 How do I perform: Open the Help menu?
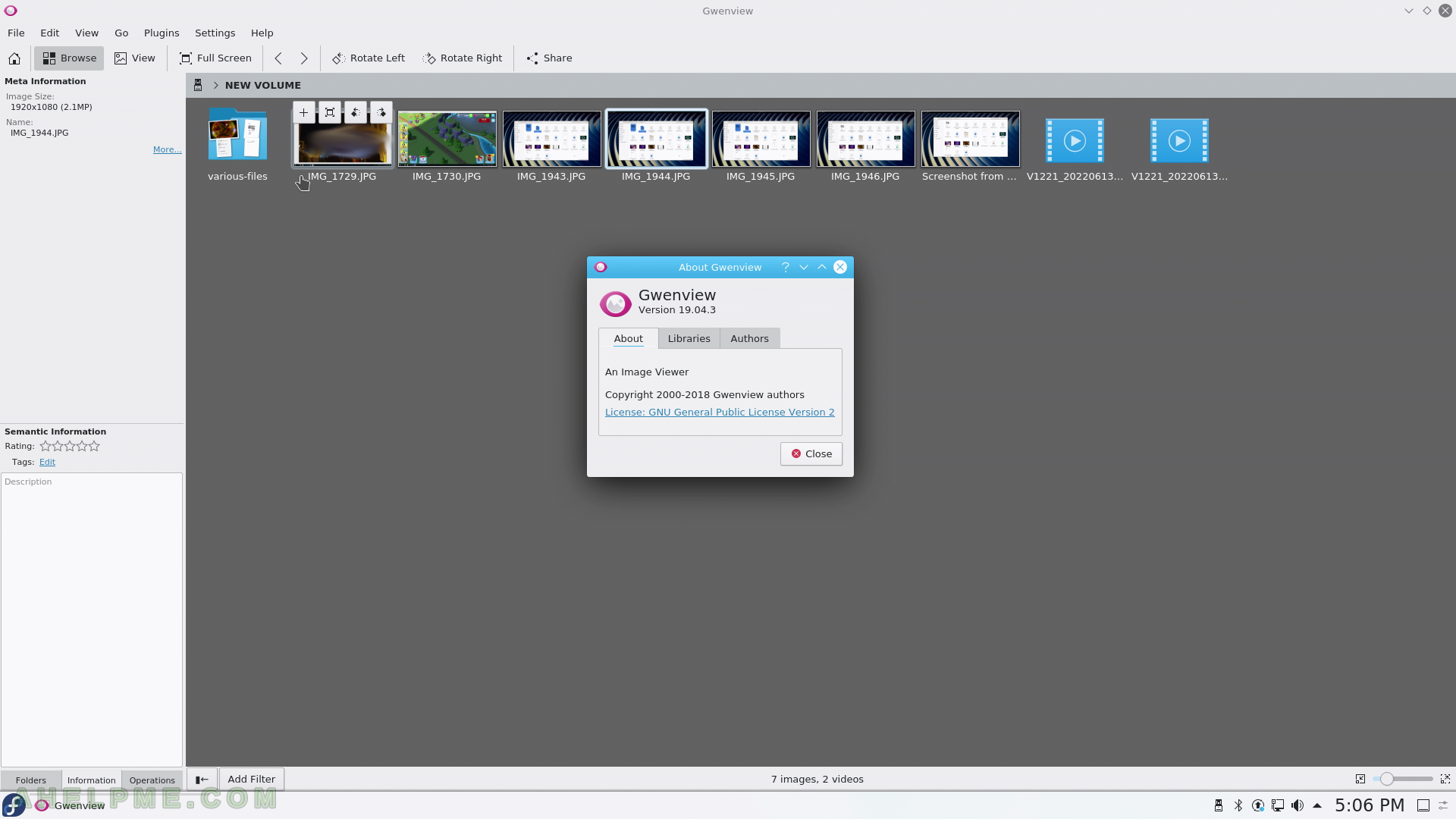[262, 33]
